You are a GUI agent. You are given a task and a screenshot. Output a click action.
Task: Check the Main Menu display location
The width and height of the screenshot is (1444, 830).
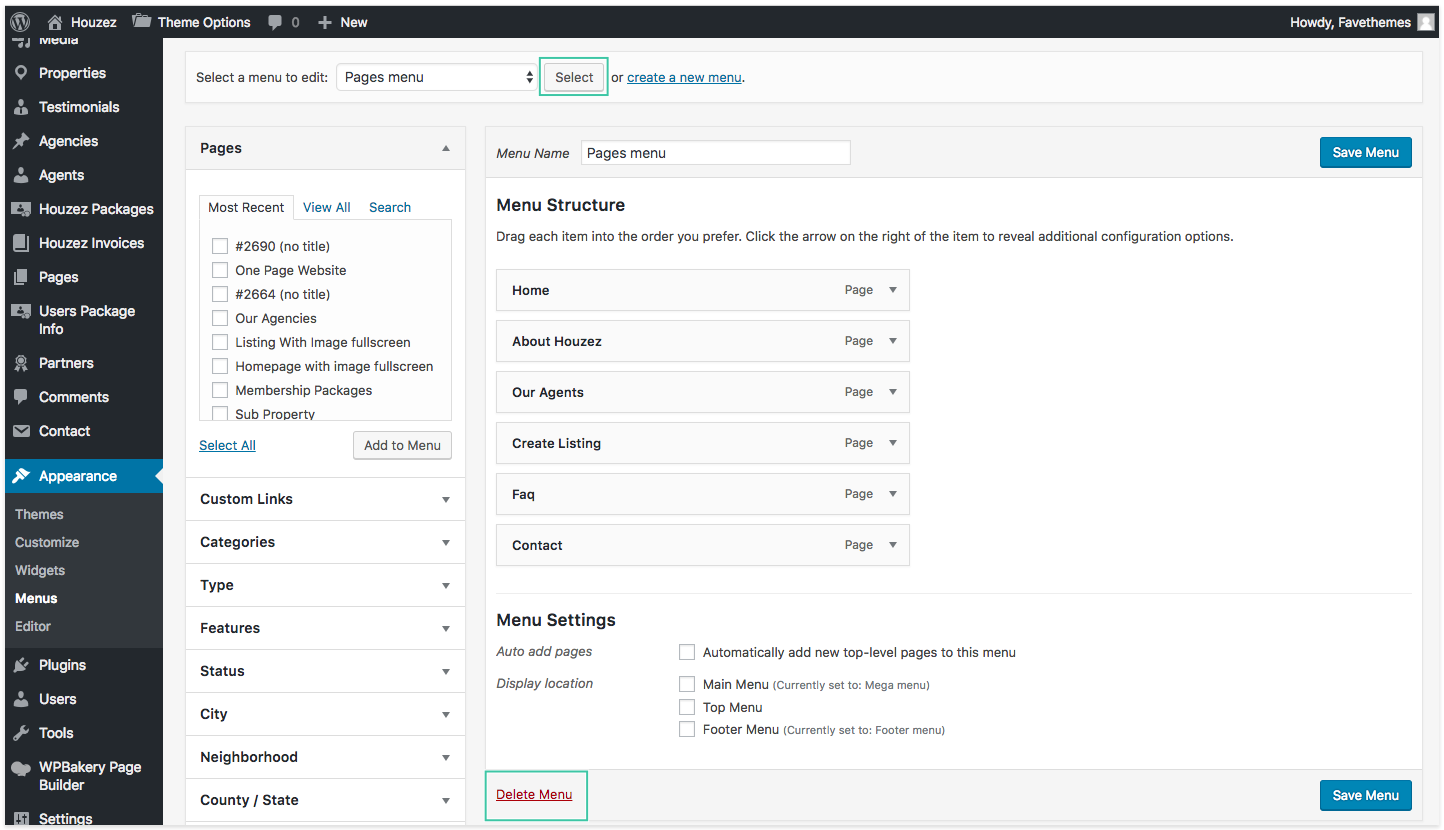pos(687,684)
